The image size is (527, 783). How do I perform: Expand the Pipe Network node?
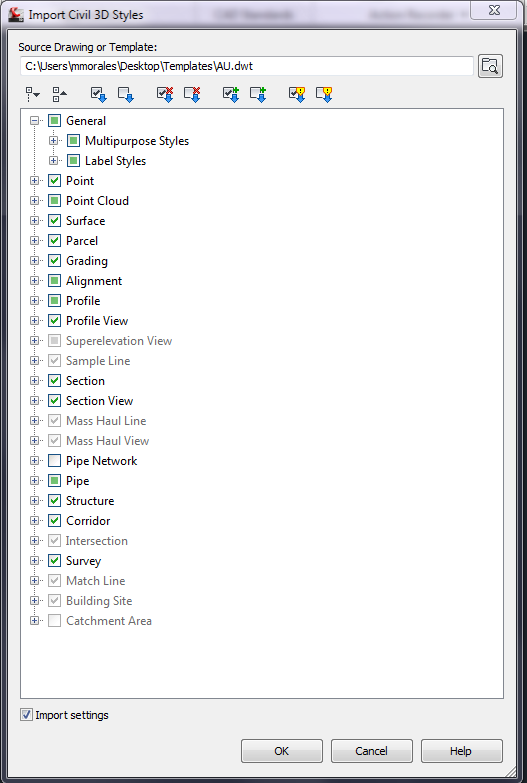(34, 460)
